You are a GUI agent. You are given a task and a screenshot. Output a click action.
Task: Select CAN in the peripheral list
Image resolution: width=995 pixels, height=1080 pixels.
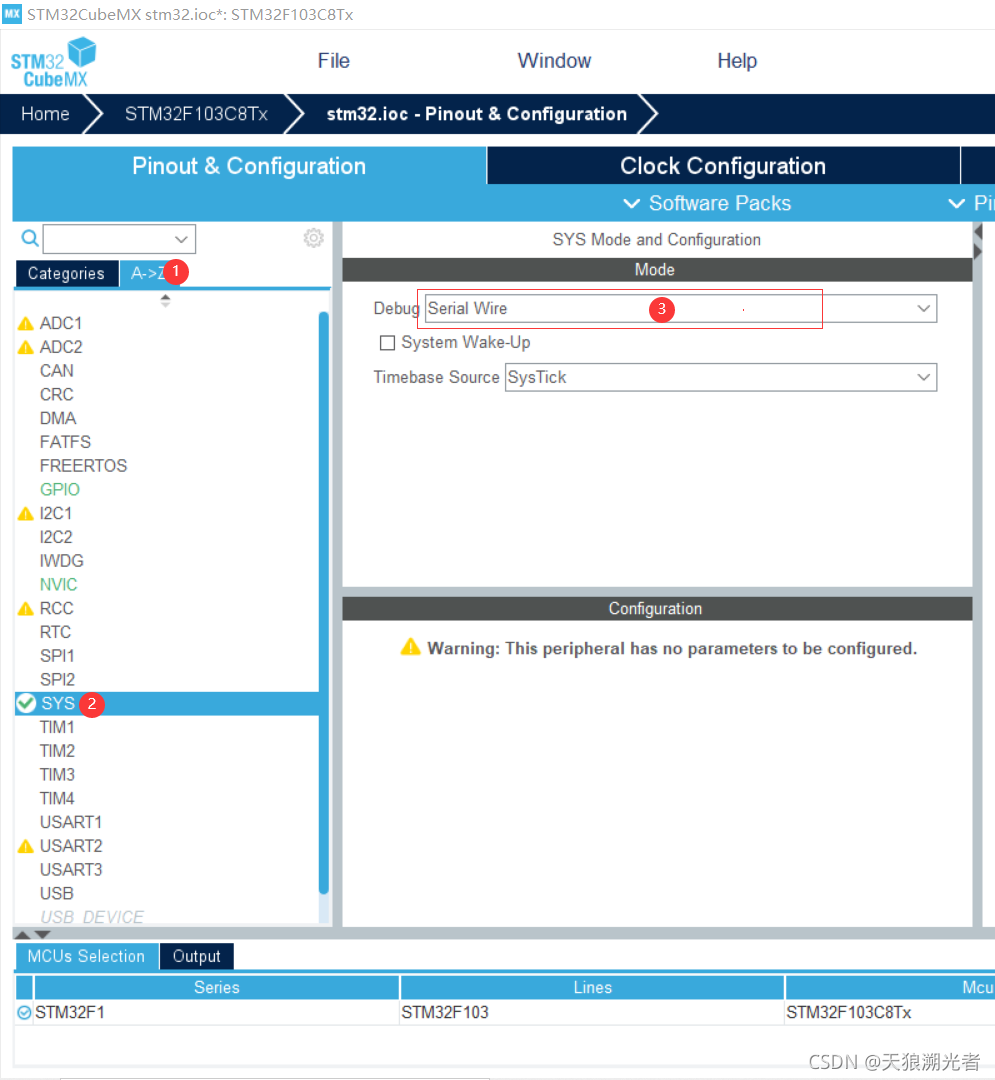tap(56, 371)
